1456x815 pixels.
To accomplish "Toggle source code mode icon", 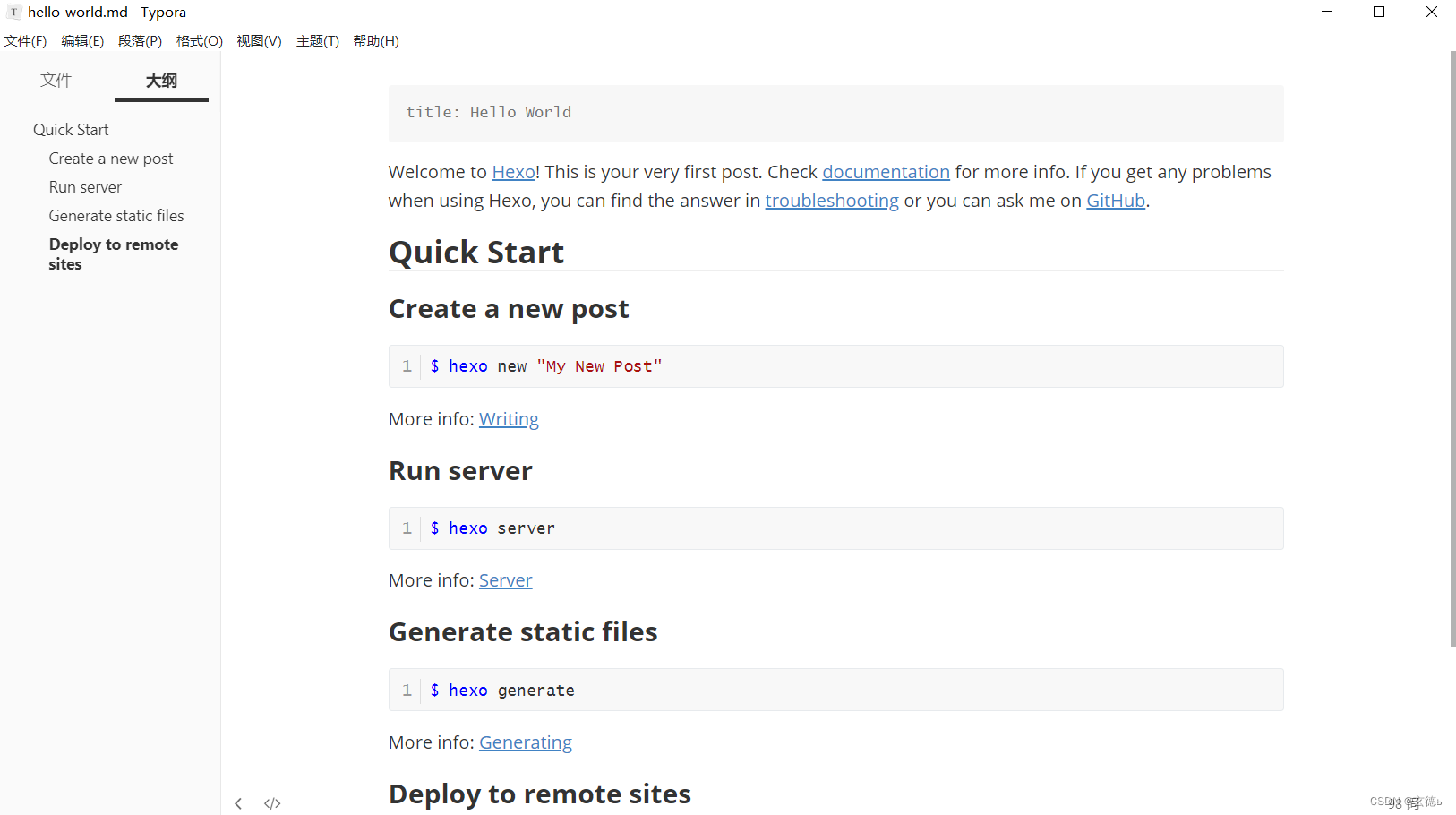I will [272, 803].
